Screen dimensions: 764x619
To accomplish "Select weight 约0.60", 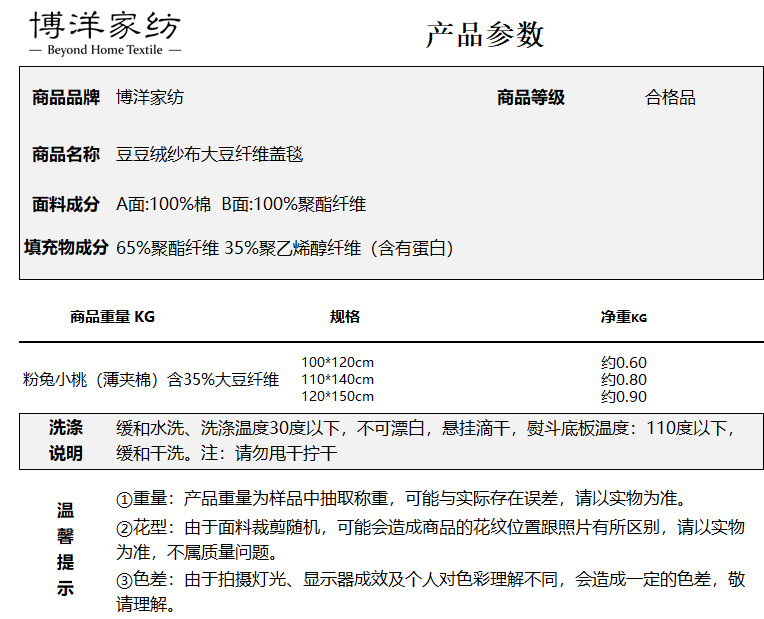I will [624, 363].
